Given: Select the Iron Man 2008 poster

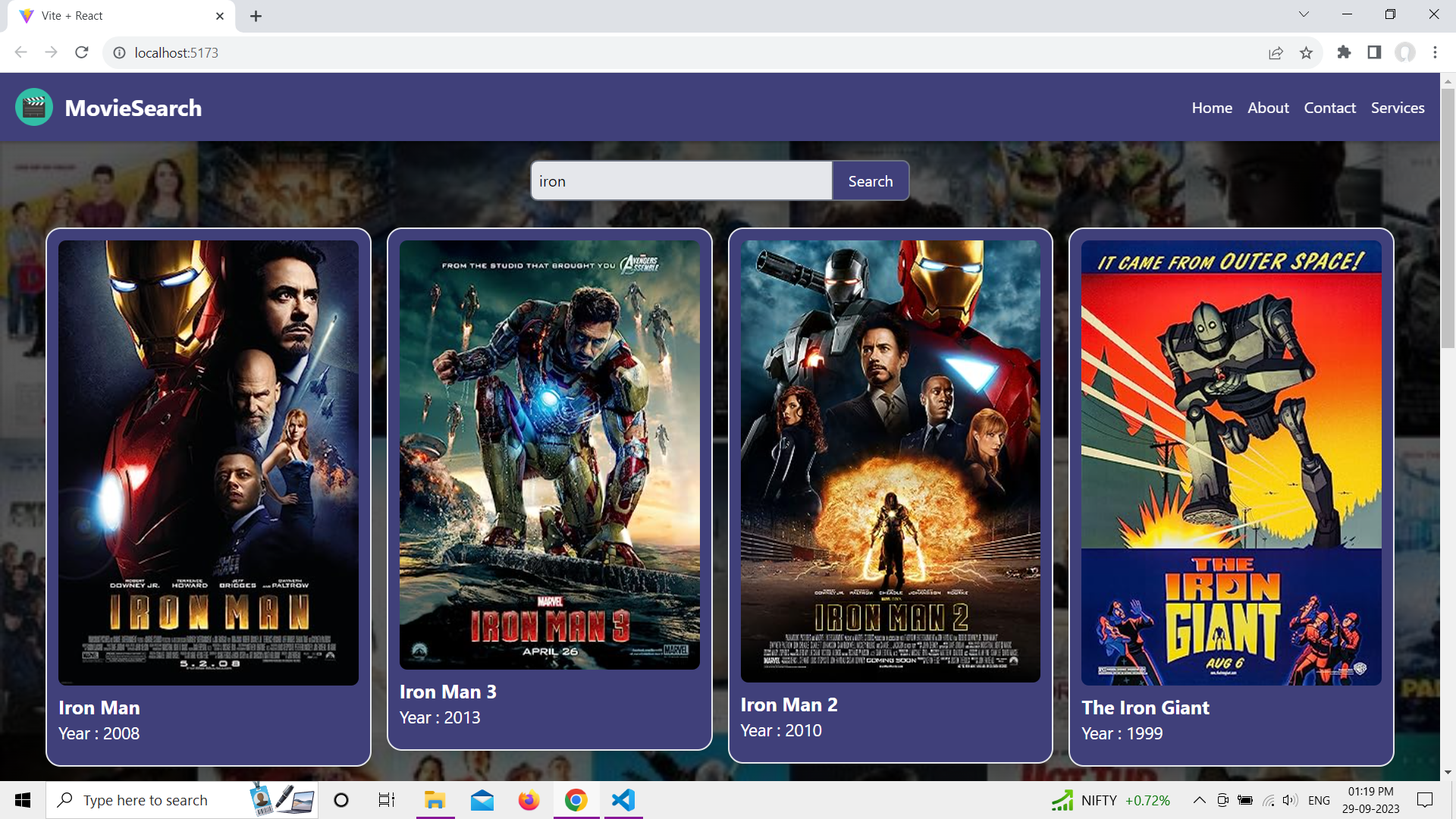Looking at the screenshot, I should (x=209, y=463).
